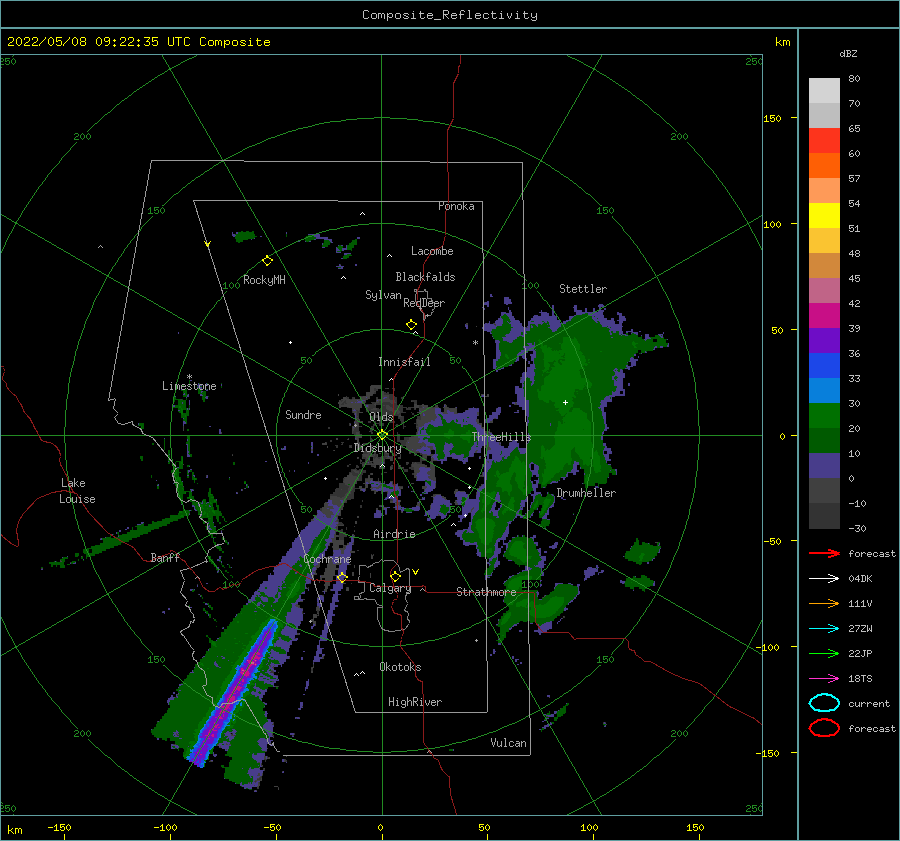This screenshot has width=900, height=841.
Task: Click the Sundre city label
Action: coord(303,414)
